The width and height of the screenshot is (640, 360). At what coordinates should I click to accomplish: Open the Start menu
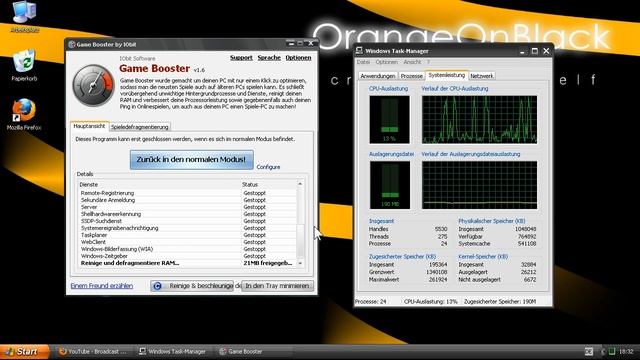click(24, 351)
